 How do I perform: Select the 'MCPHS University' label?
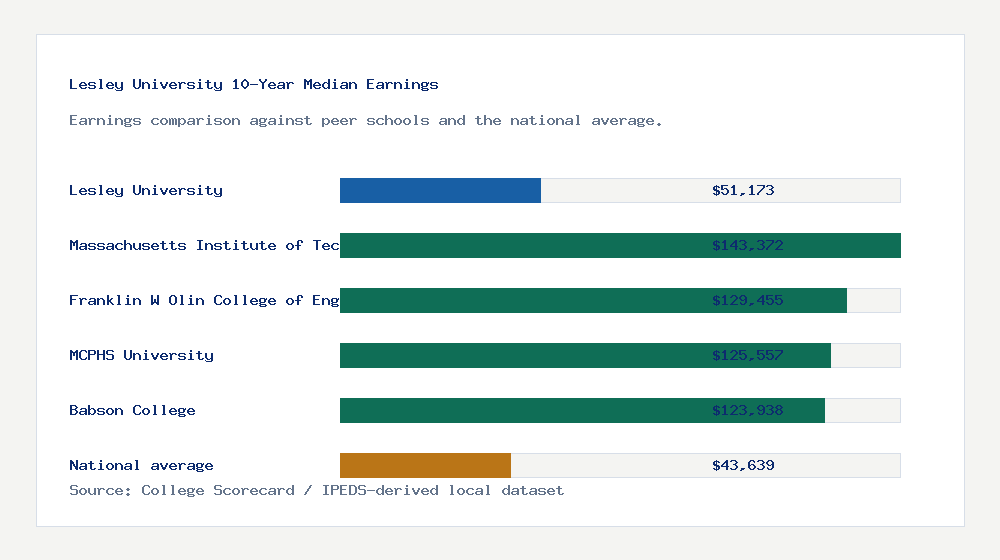point(142,355)
